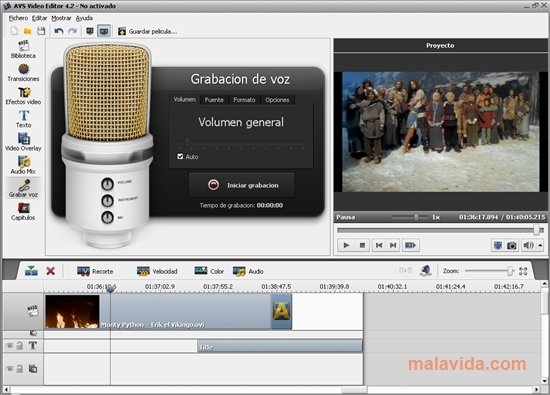This screenshot has height=395, width=550.
Task: Toggle lock on the text track
Action: [20, 346]
